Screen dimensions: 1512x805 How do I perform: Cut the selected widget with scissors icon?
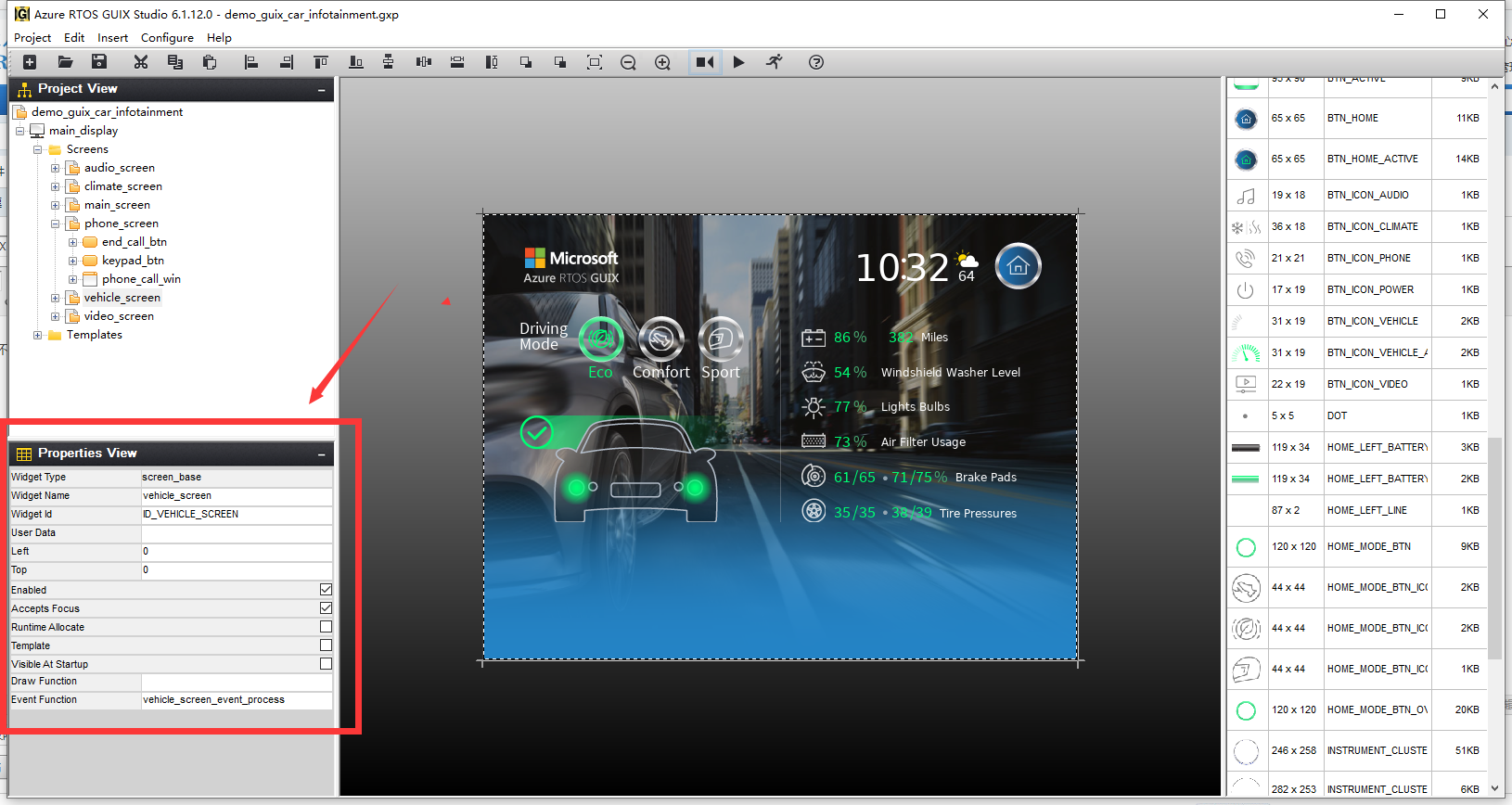click(x=141, y=62)
